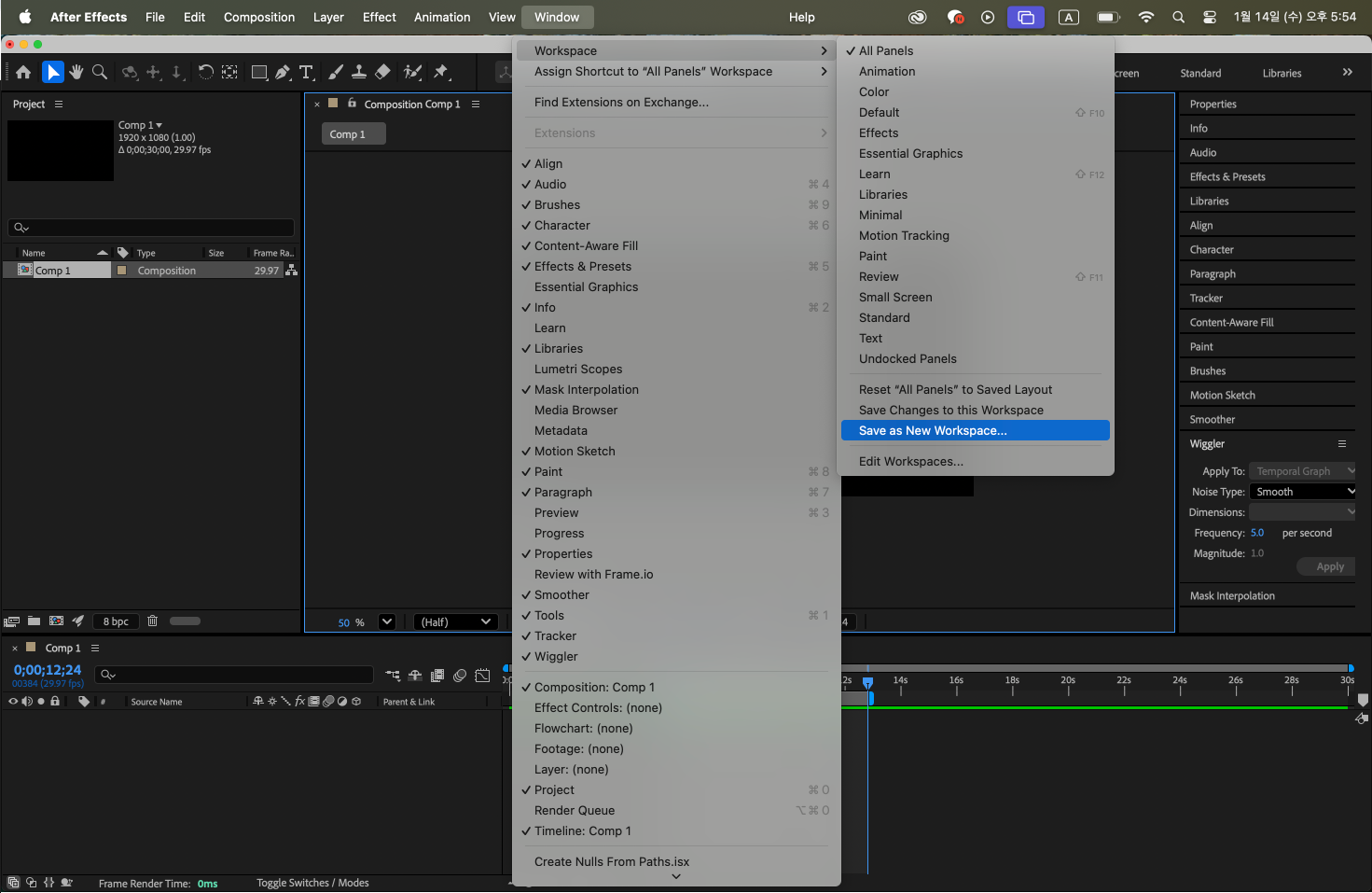The image size is (1372, 893).
Task: Click the Frame Blending enable icon in timeline
Action: click(437, 676)
